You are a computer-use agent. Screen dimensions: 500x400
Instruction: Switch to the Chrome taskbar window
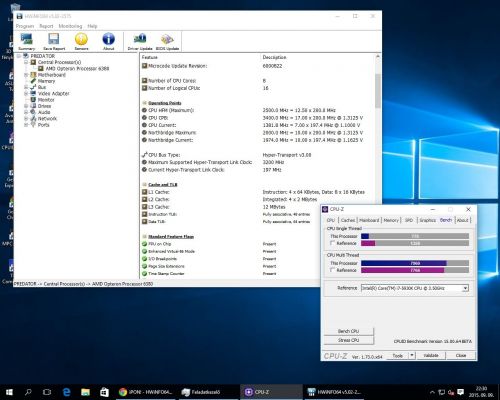(145, 392)
